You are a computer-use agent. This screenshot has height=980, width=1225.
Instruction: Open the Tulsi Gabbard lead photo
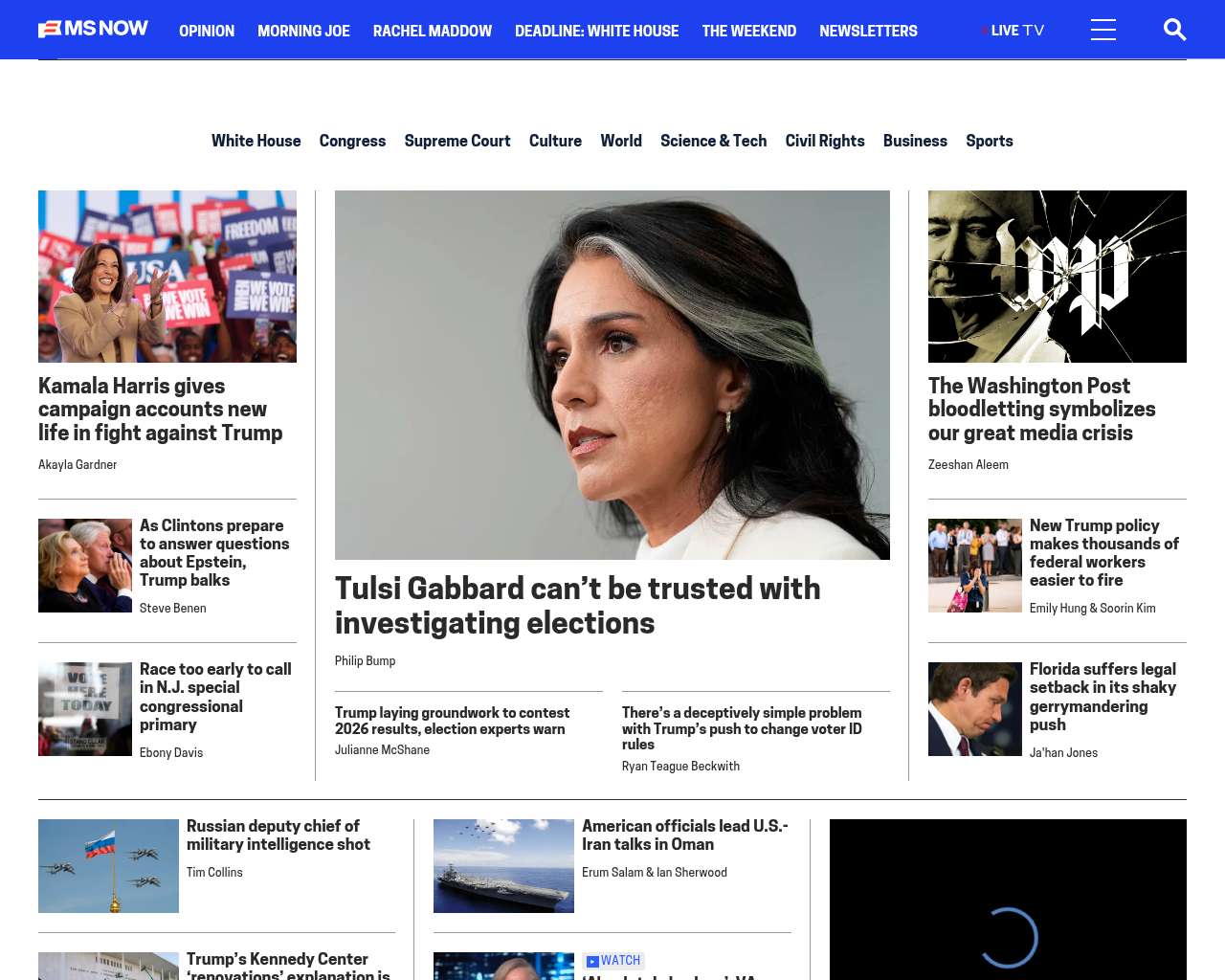click(612, 375)
